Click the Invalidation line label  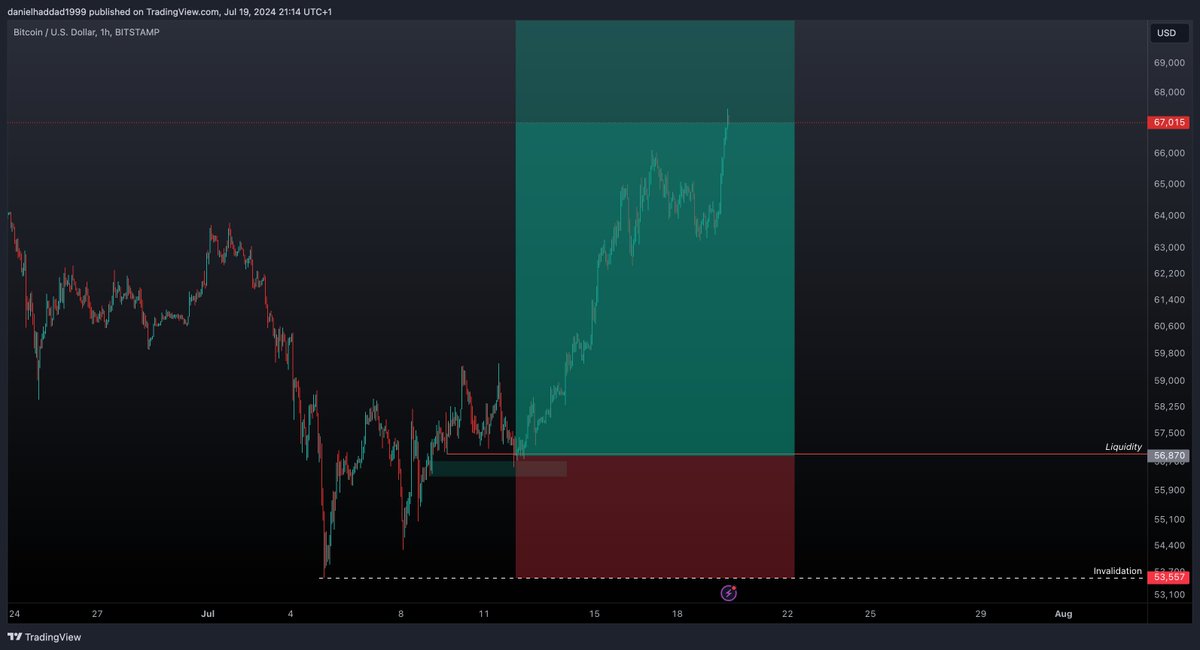[x=1117, y=571]
